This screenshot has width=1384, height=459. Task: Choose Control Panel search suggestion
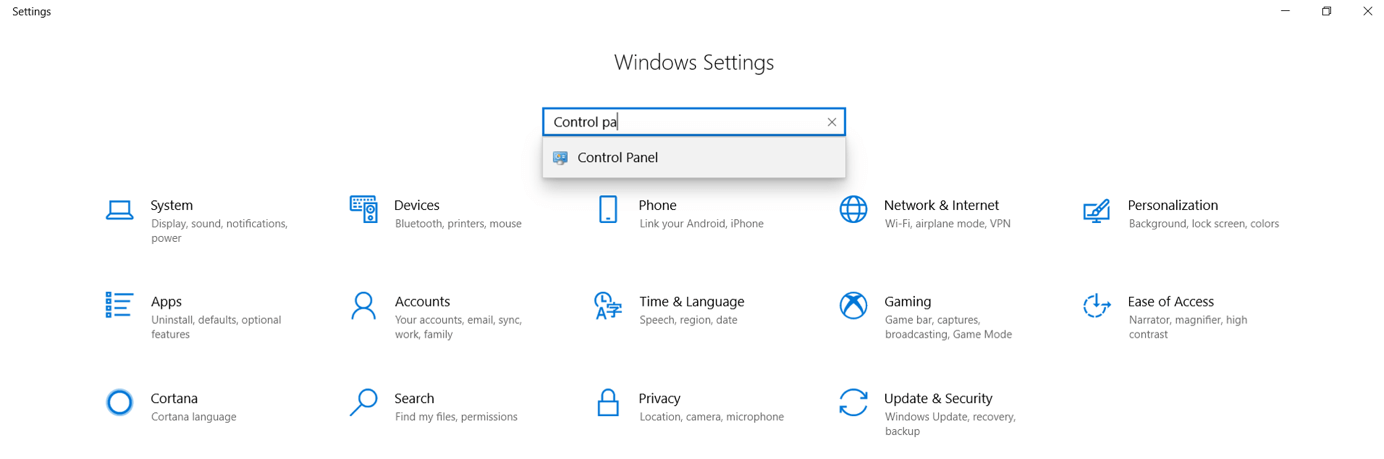pos(694,158)
